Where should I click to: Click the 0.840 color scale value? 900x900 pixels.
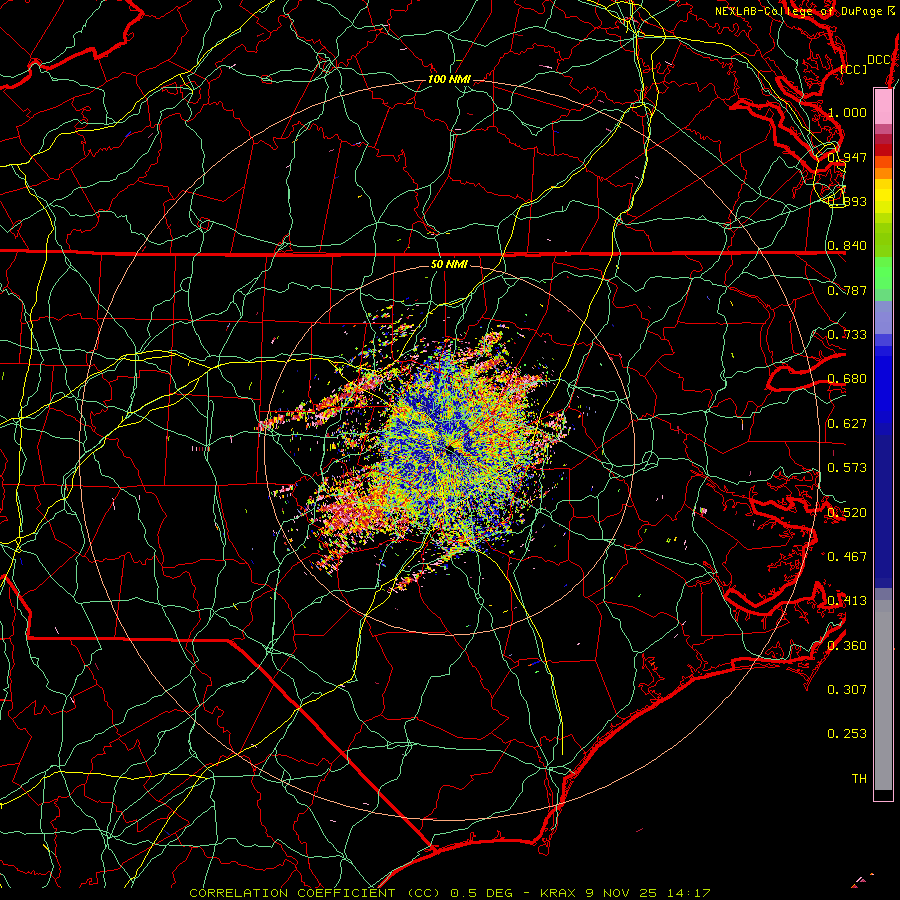pyautogui.click(x=847, y=246)
